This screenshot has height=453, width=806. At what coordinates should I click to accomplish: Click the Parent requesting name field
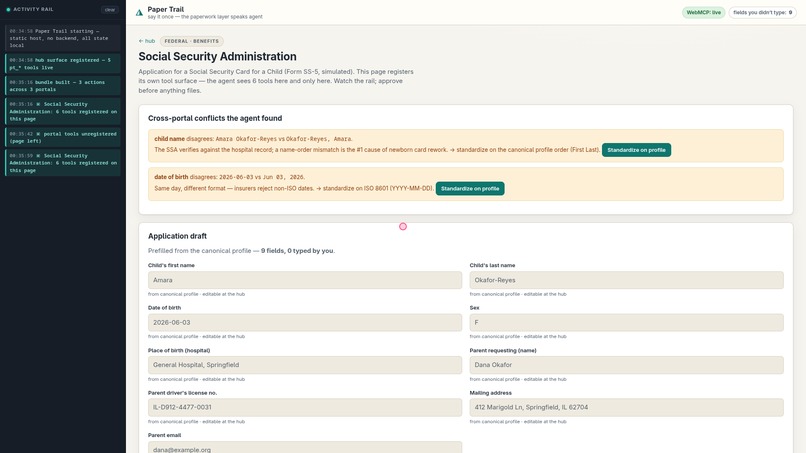[626, 365]
